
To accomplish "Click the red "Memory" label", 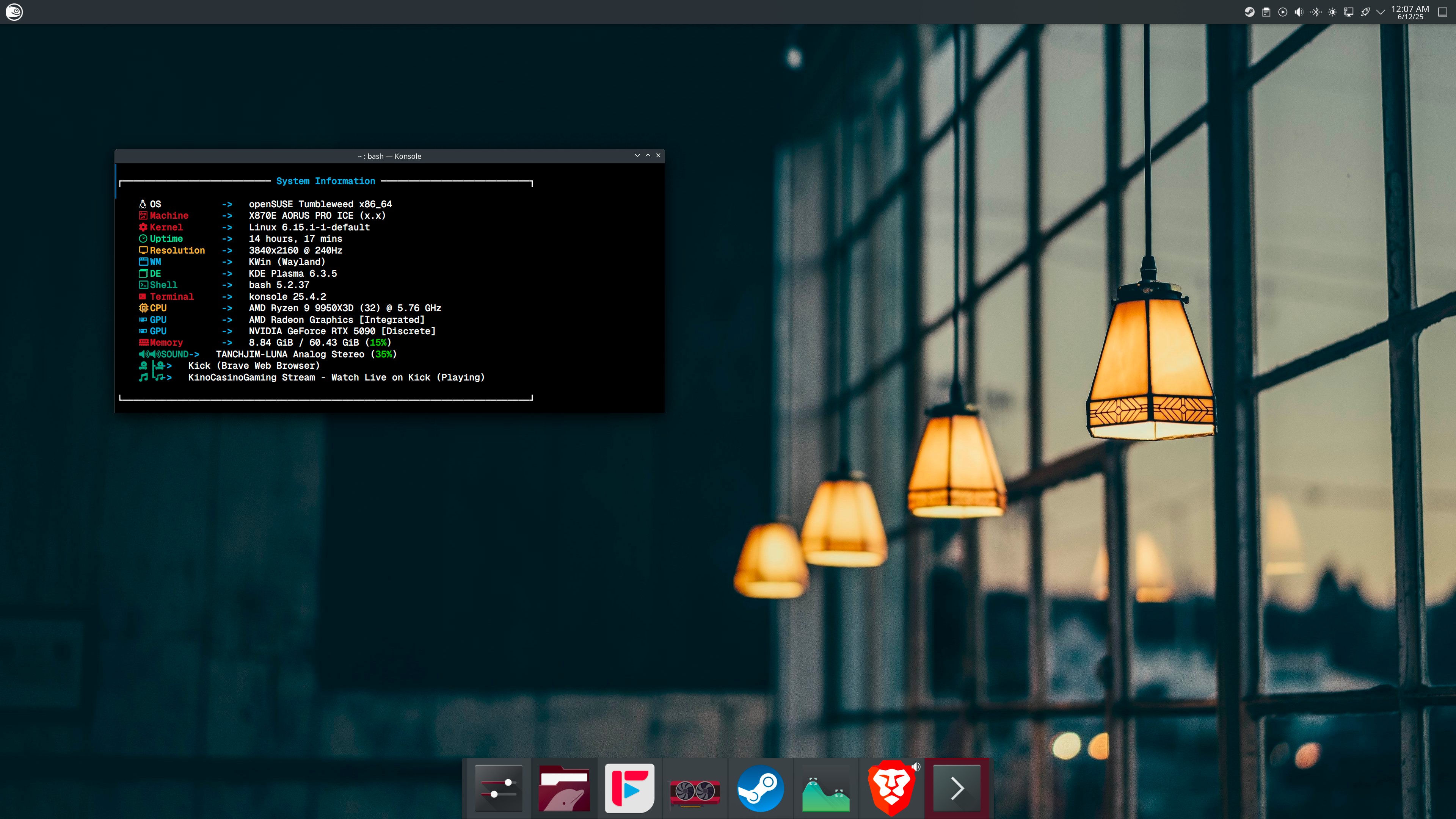I will [x=166, y=342].
